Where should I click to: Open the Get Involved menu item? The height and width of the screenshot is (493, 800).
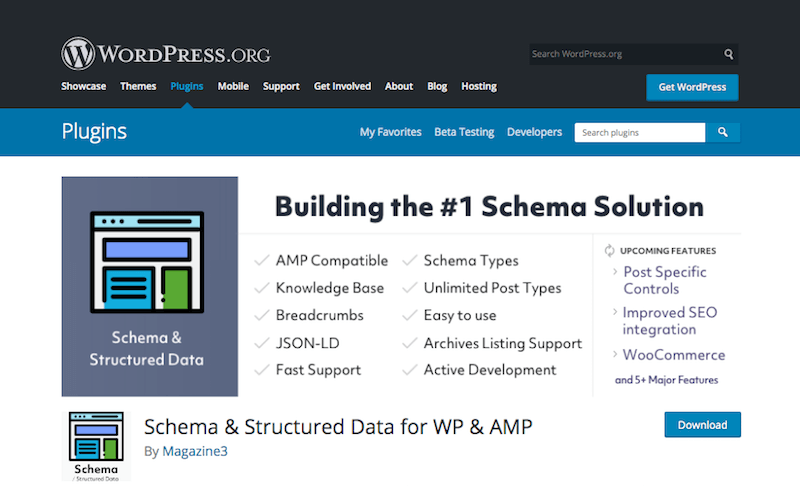[342, 86]
